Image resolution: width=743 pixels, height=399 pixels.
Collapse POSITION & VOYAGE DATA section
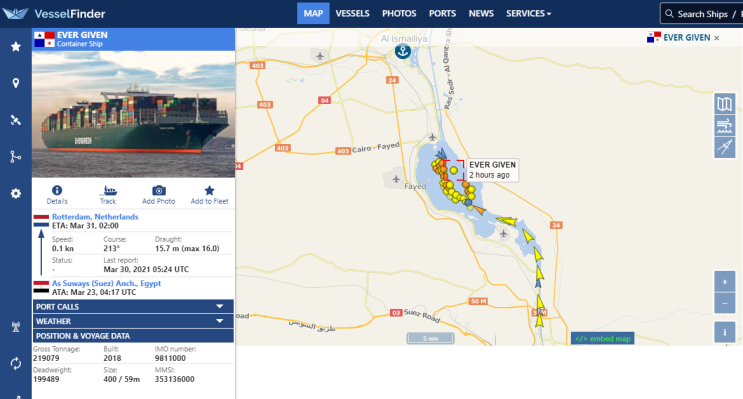pos(133,336)
